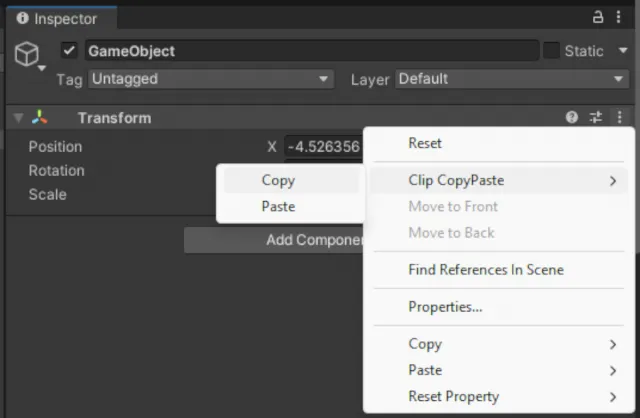The image size is (640, 418).
Task: Click the Inspector lock icon
Action: [598, 17]
